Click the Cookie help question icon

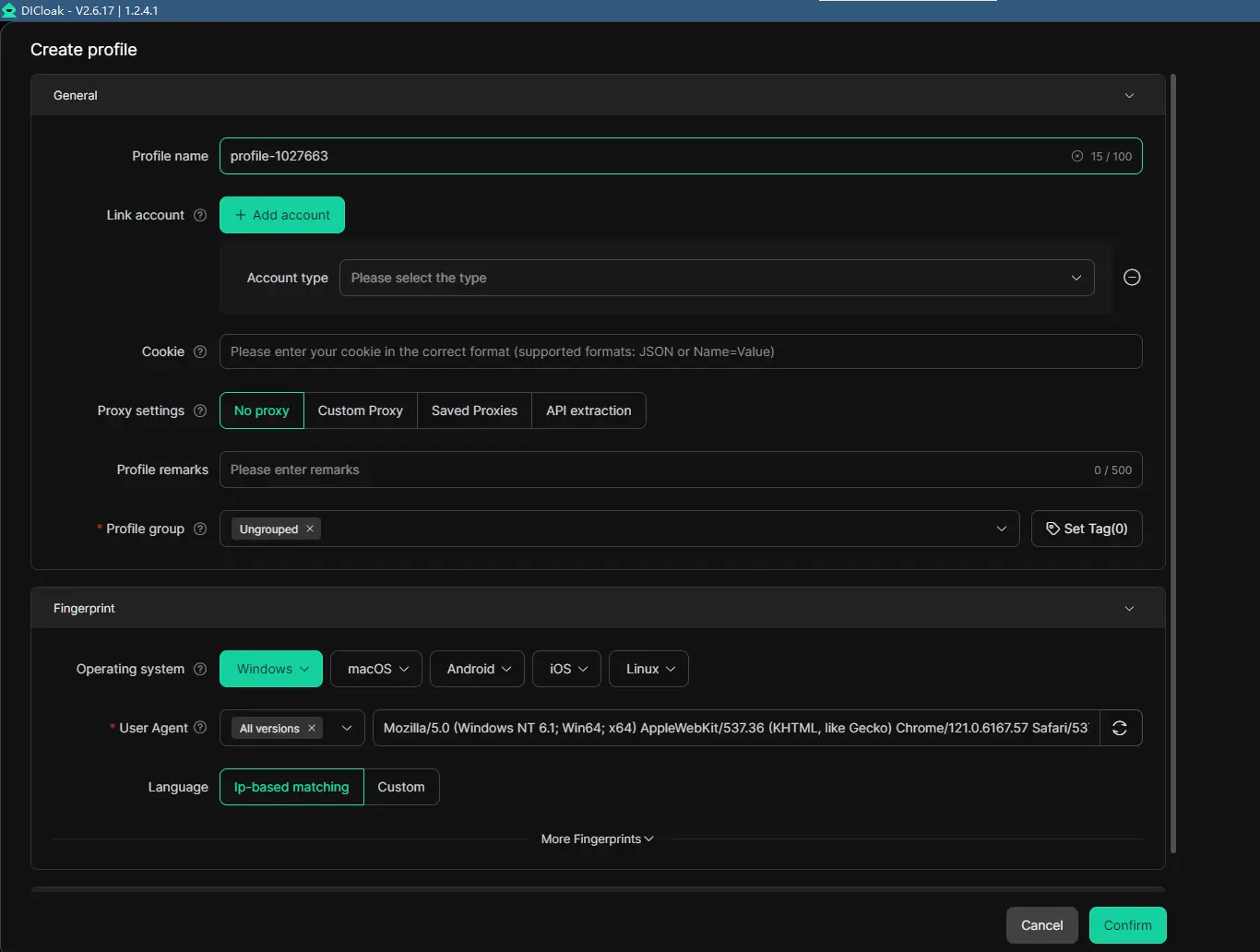click(200, 351)
